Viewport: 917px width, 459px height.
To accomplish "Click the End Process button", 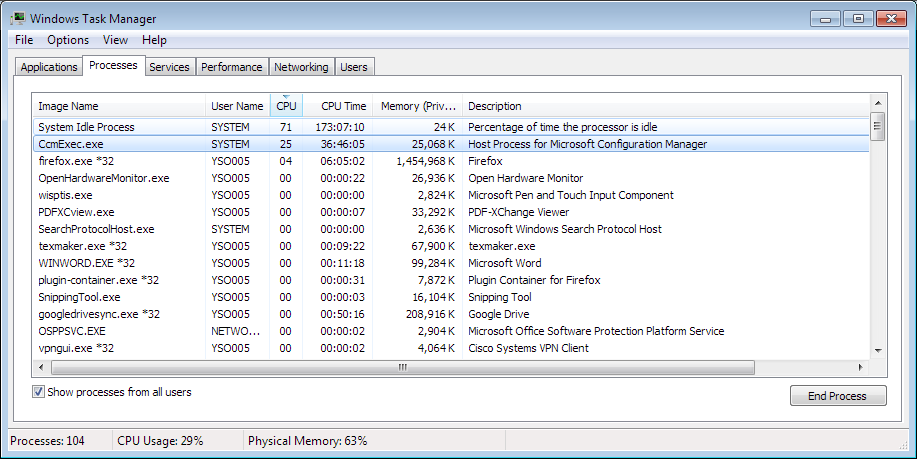I will coord(837,396).
